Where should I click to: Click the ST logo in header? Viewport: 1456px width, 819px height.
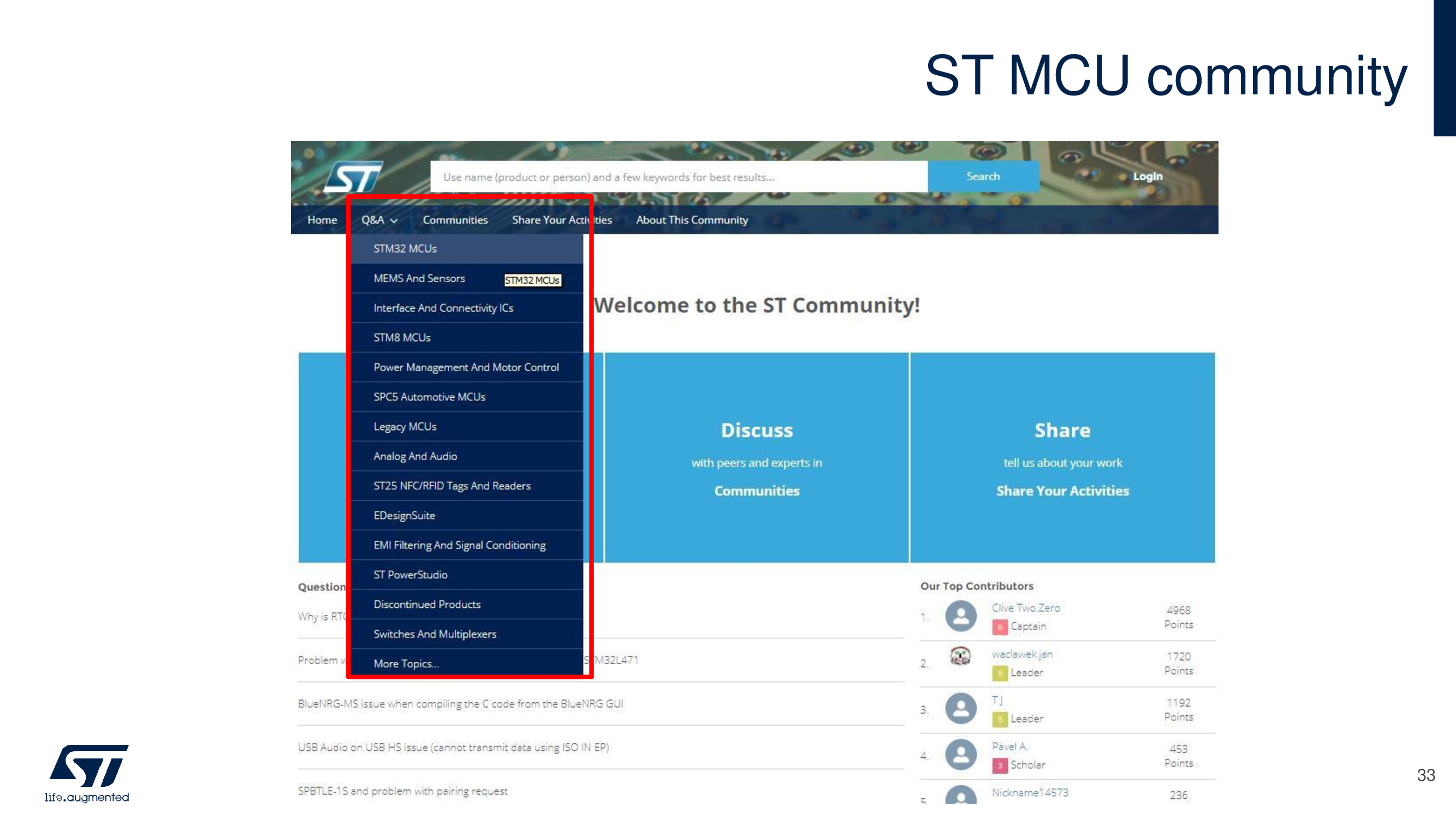[x=354, y=177]
